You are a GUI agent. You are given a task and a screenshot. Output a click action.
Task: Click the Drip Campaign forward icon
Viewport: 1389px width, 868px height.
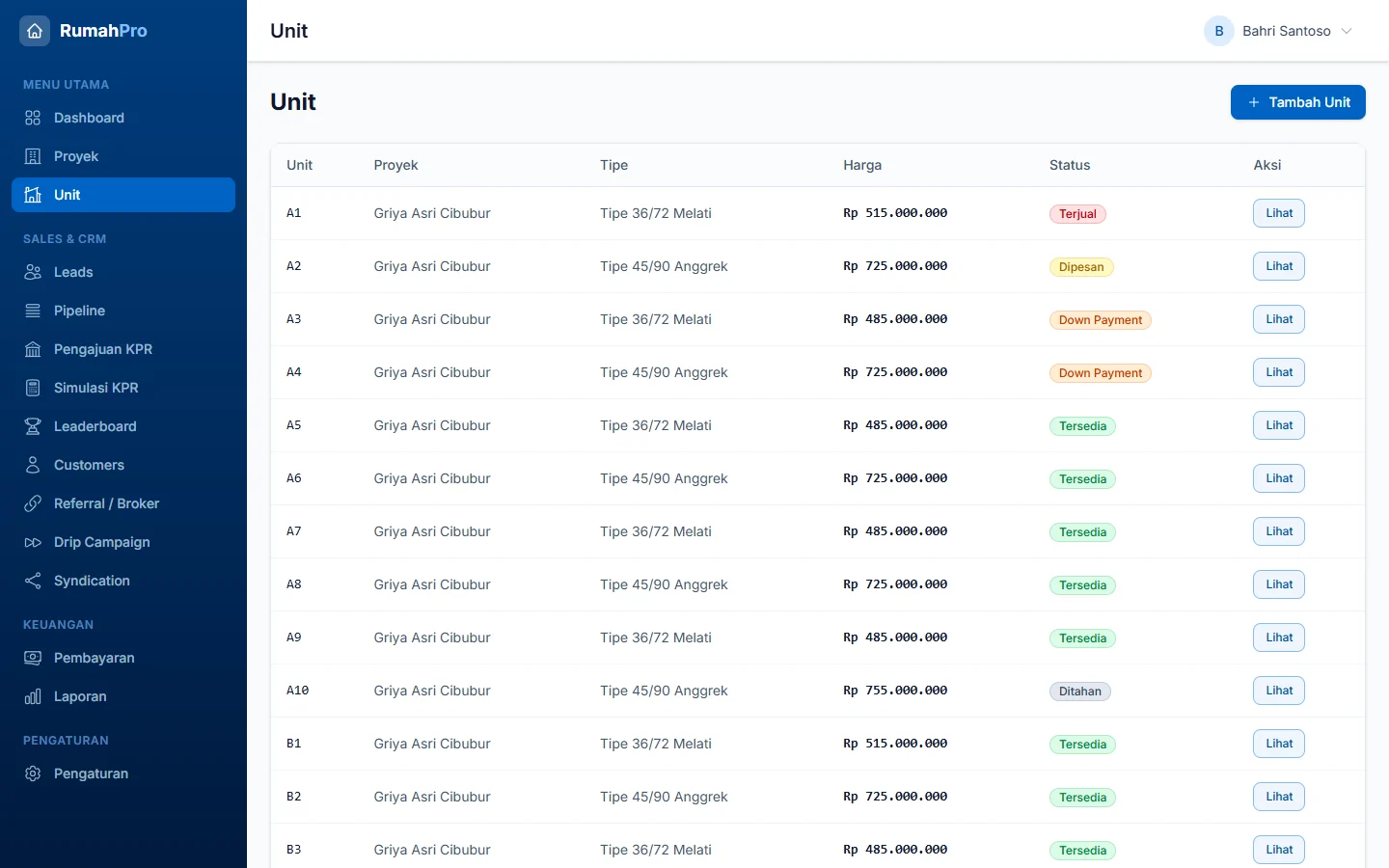pyautogui.click(x=33, y=542)
